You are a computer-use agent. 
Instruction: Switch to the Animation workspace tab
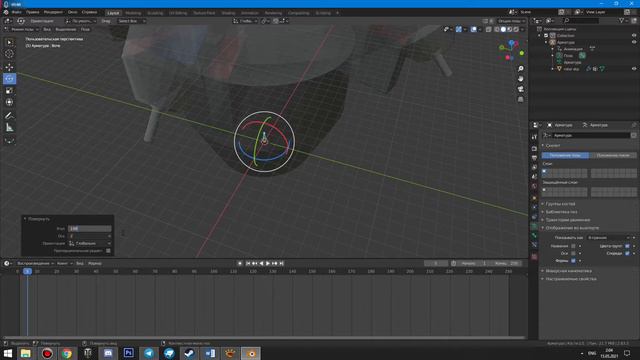coord(249,13)
